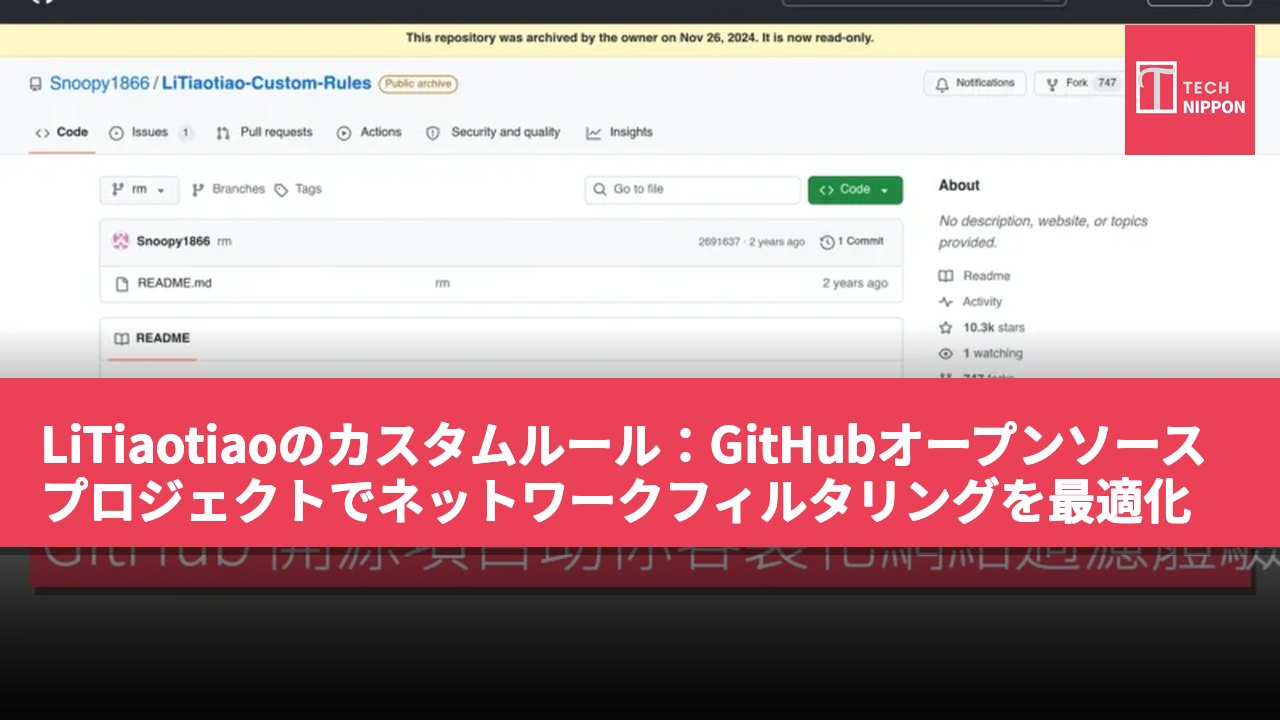Click the Go to file search field
The height and width of the screenshot is (720, 1280).
[x=693, y=189]
